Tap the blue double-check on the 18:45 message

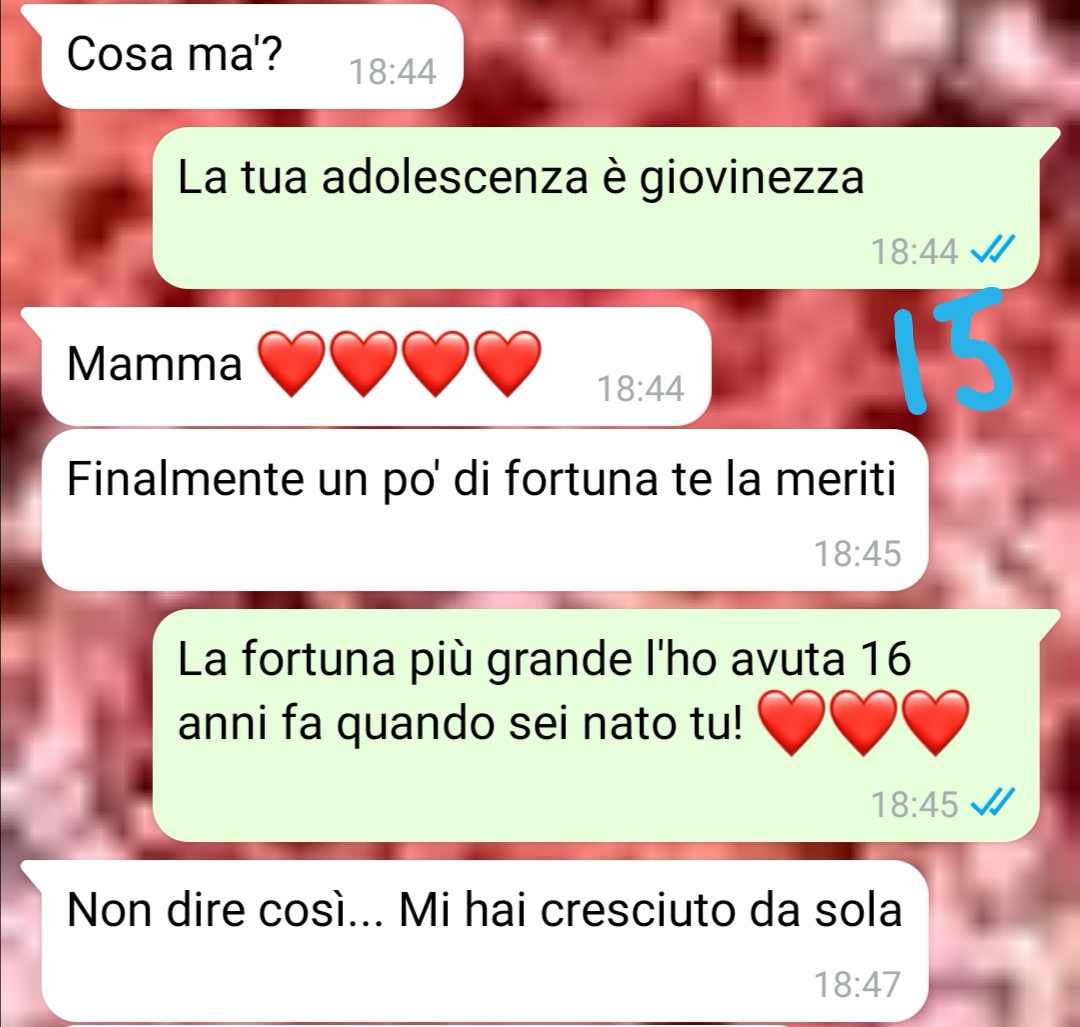click(992, 803)
